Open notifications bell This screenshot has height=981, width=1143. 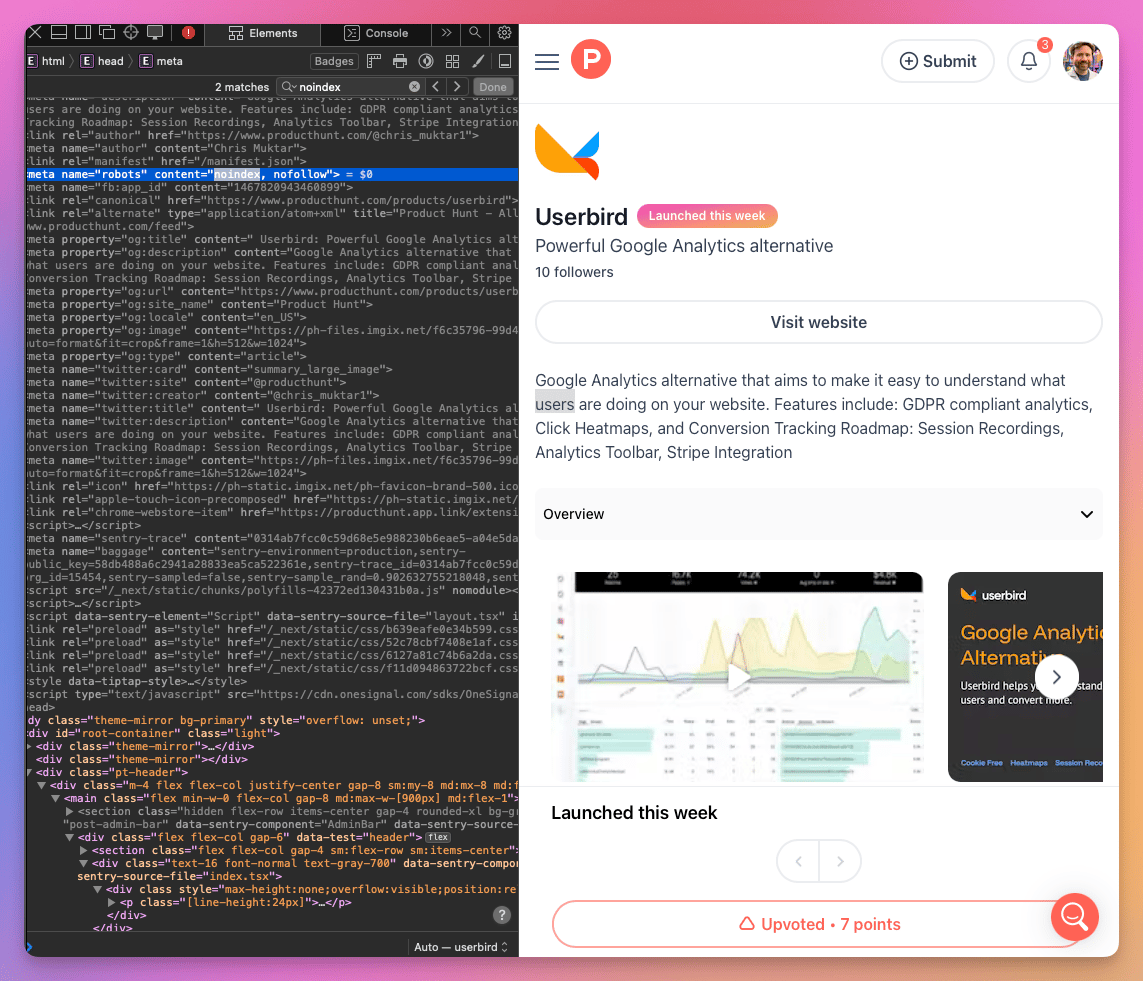[x=1029, y=61]
